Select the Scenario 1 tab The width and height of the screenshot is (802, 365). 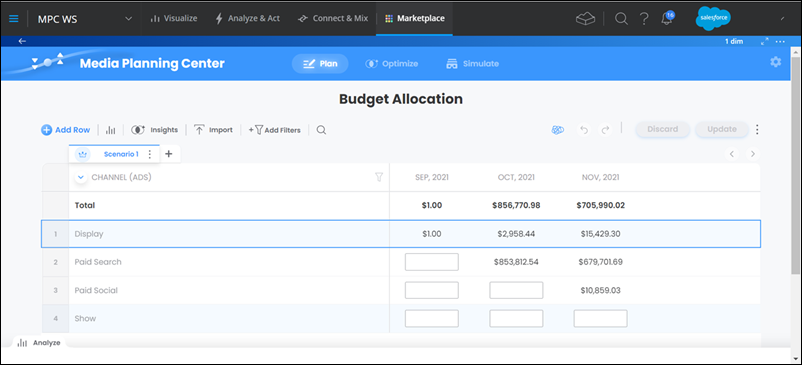[x=121, y=154]
